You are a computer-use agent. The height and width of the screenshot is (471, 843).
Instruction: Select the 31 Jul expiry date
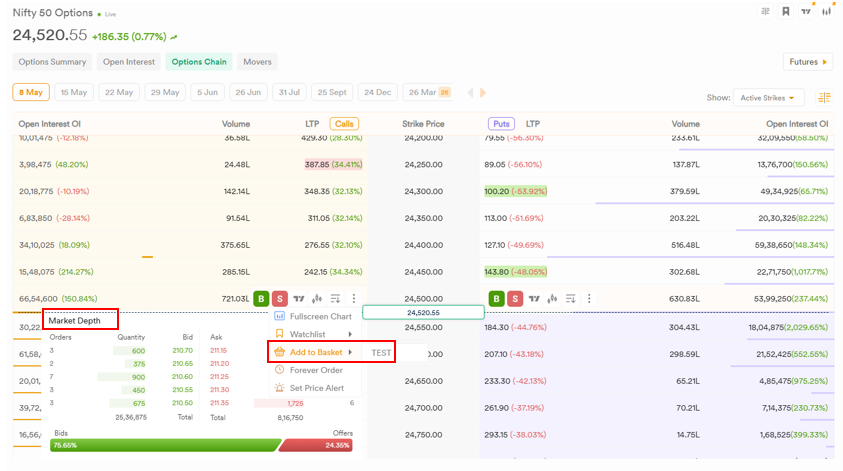pos(289,92)
